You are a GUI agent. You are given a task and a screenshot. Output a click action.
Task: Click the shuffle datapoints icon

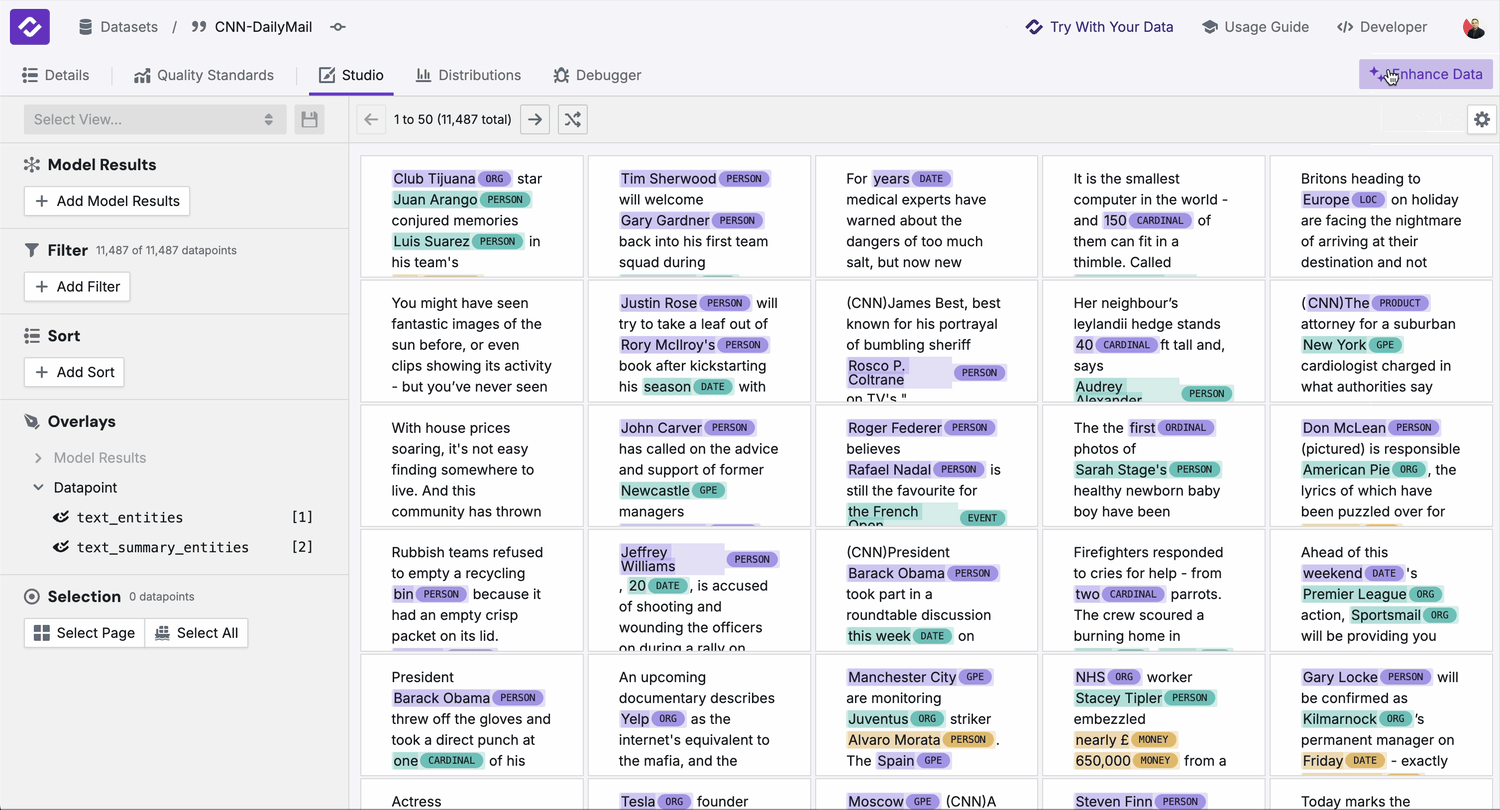572,120
